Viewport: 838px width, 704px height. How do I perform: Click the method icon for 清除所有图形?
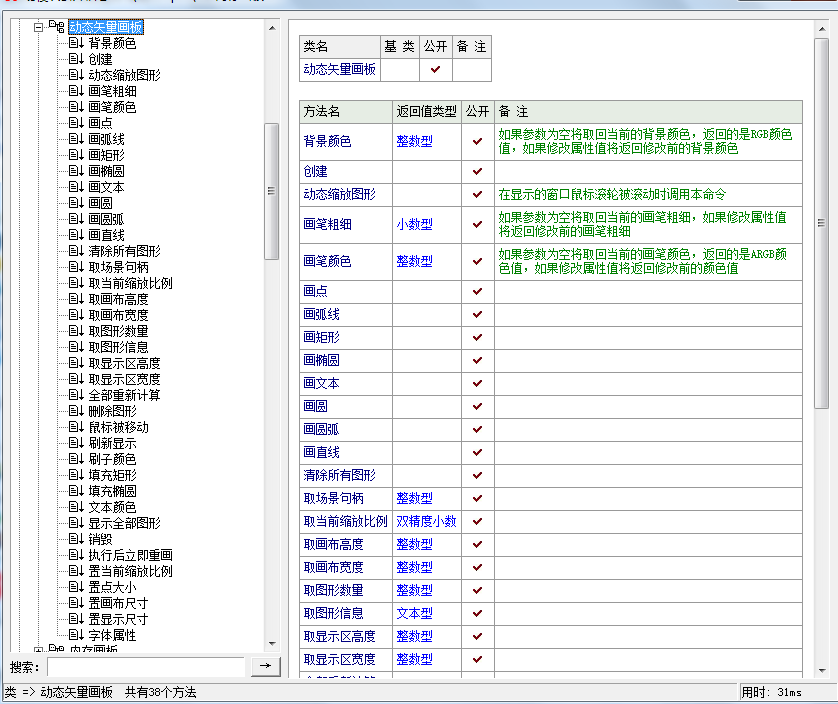[76, 251]
